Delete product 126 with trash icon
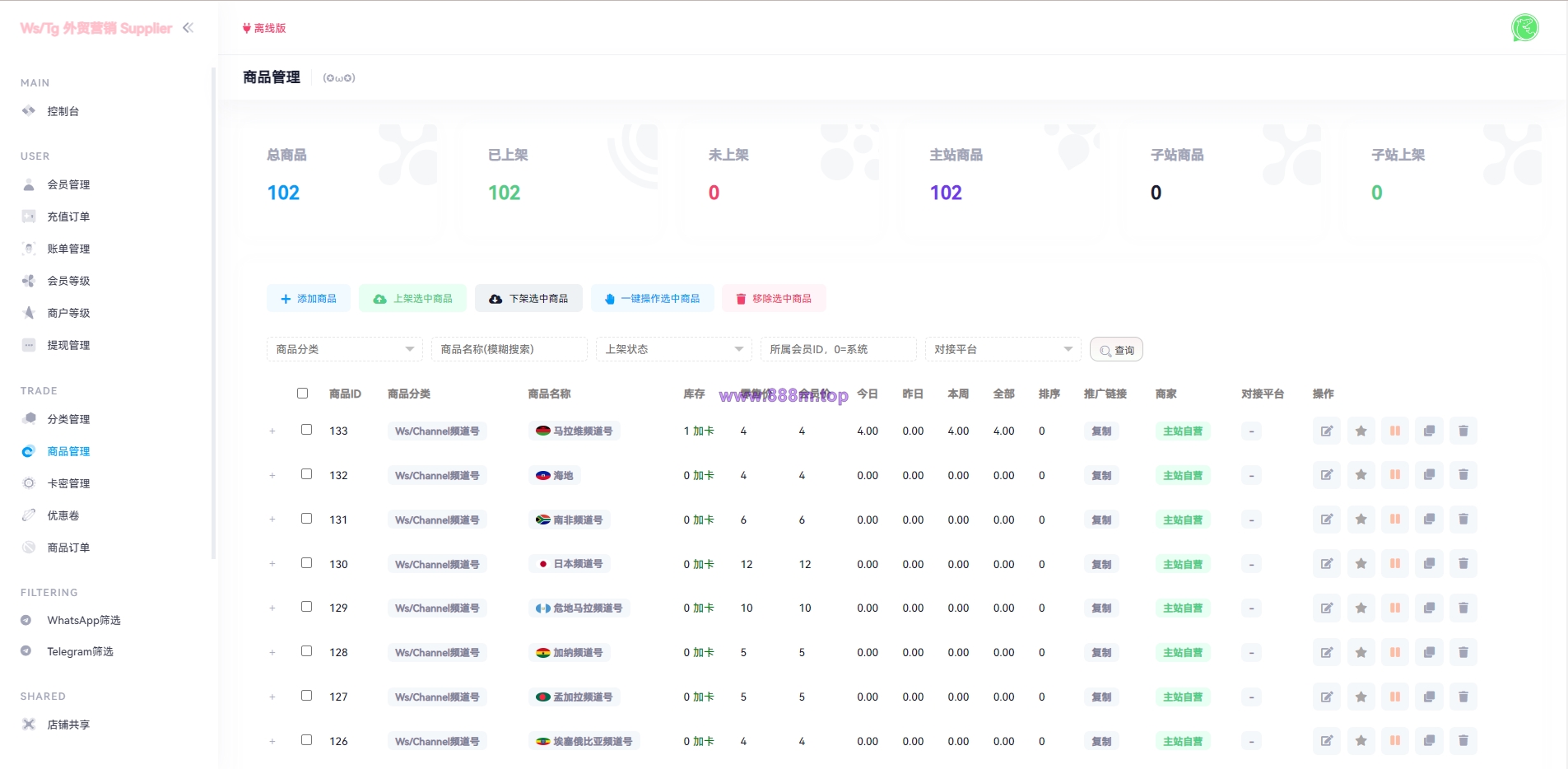The height and width of the screenshot is (769, 1568). (x=1463, y=741)
